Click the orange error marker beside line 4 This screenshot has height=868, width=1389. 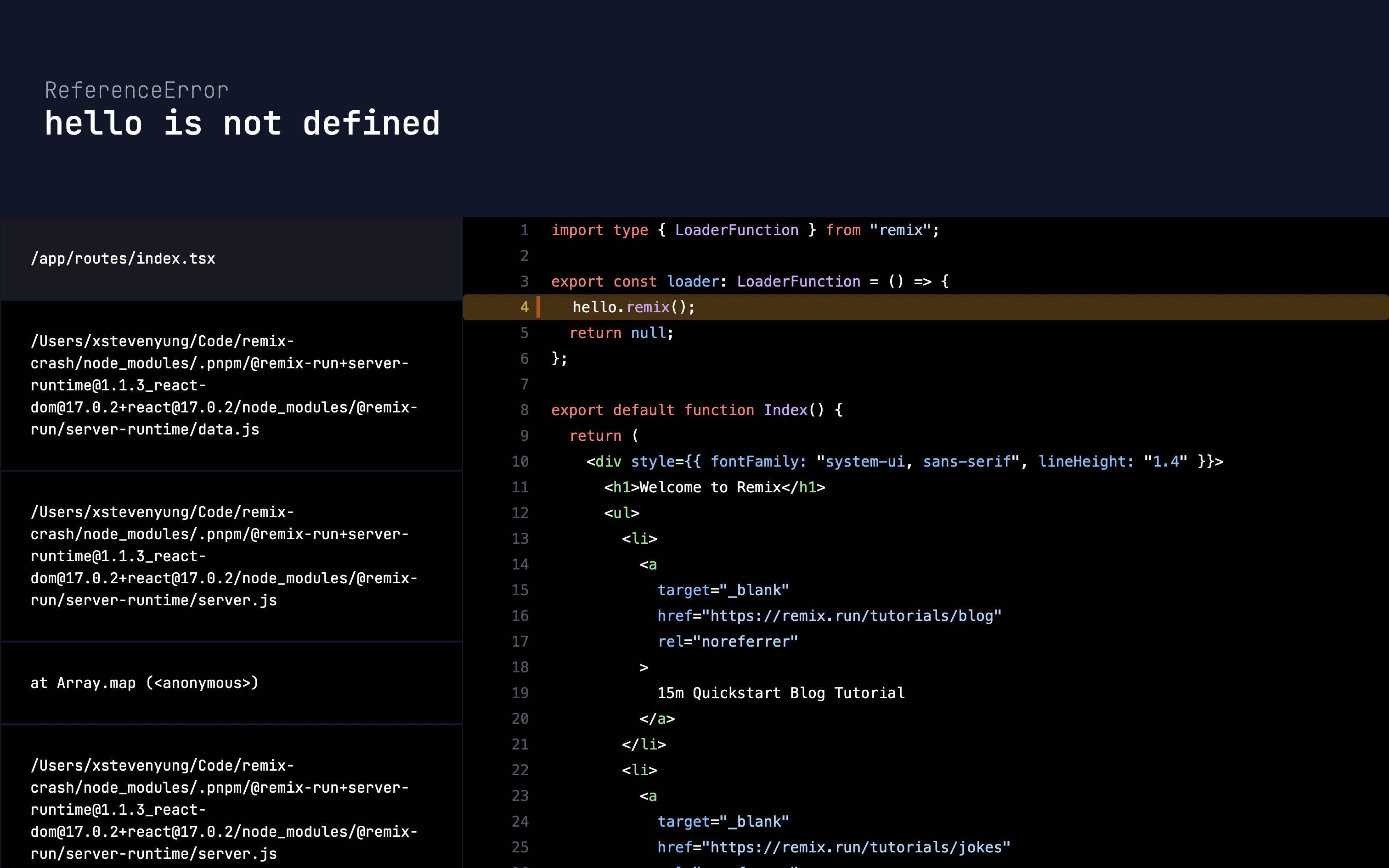pyautogui.click(x=538, y=307)
